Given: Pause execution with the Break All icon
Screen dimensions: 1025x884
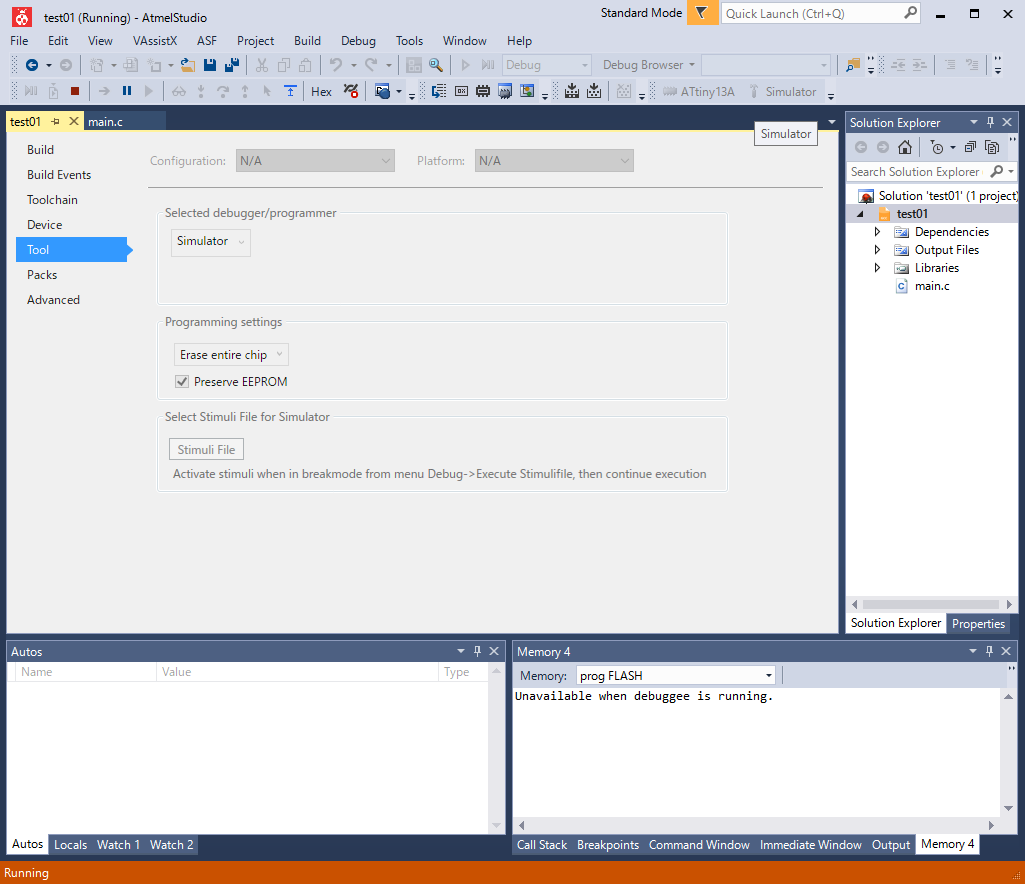Looking at the screenshot, I should pyautogui.click(x=127, y=92).
